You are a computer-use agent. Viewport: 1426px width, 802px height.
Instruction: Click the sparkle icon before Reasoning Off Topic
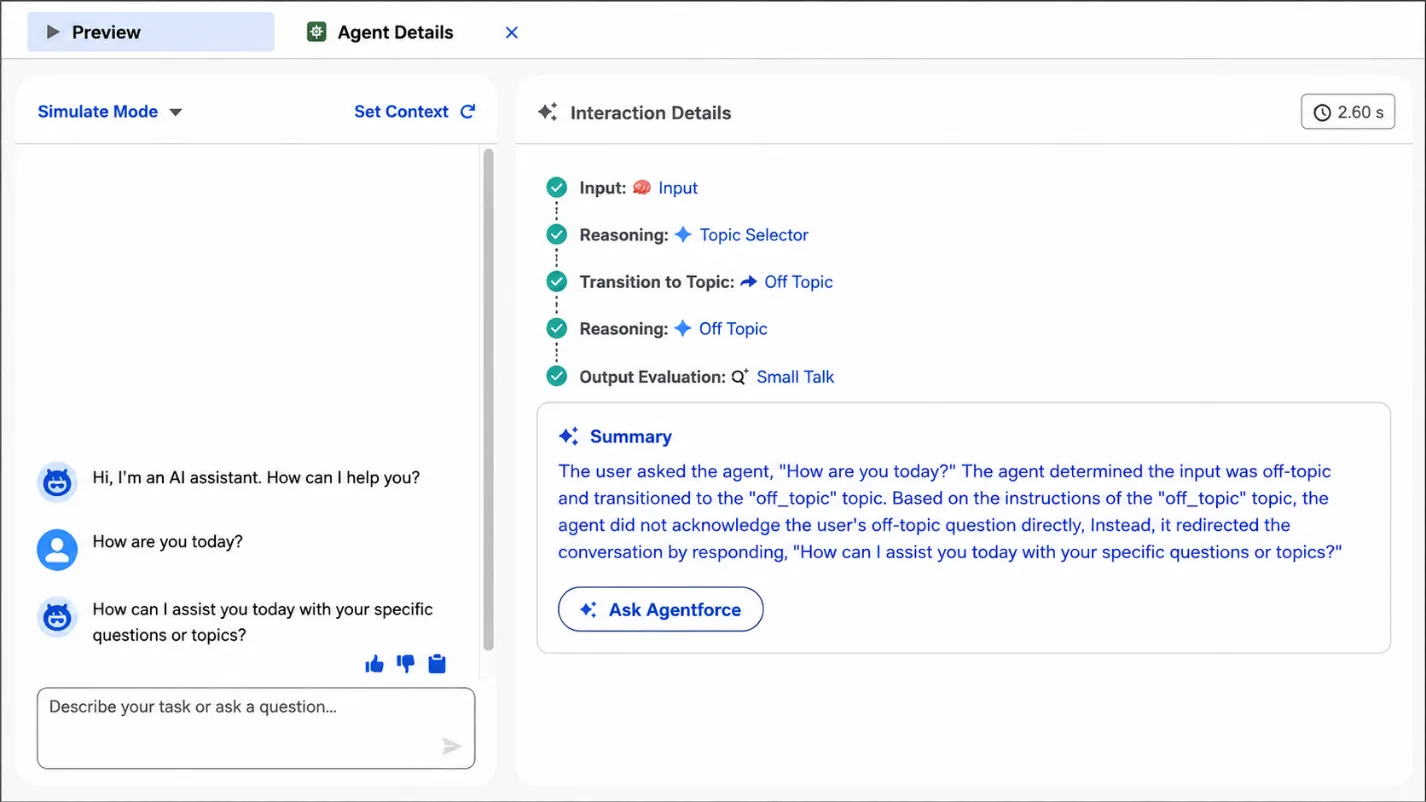pos(683,328)
